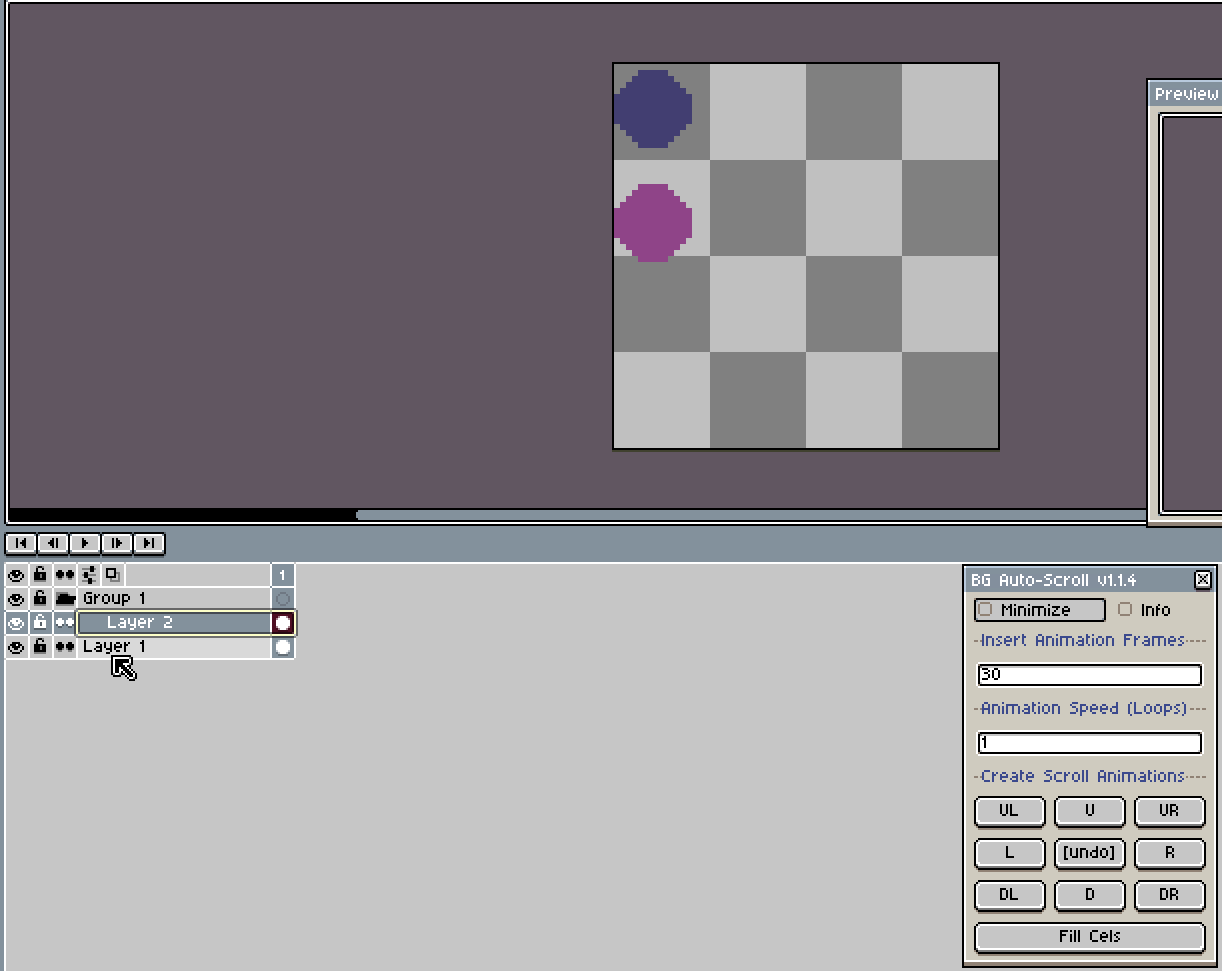Viewport: 1222px width, 971px height.
Task: Play the animation from the timeline controls
Action: point(84,543)
